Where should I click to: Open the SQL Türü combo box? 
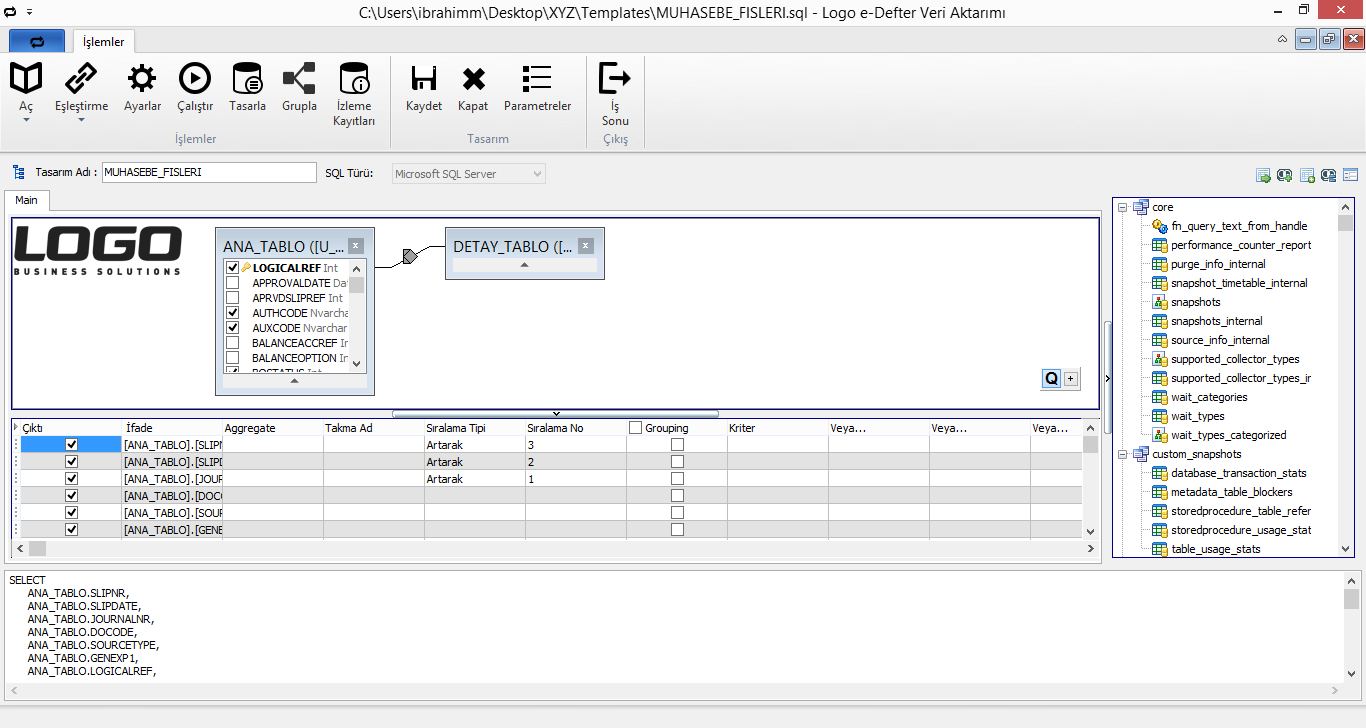(469, 174)
